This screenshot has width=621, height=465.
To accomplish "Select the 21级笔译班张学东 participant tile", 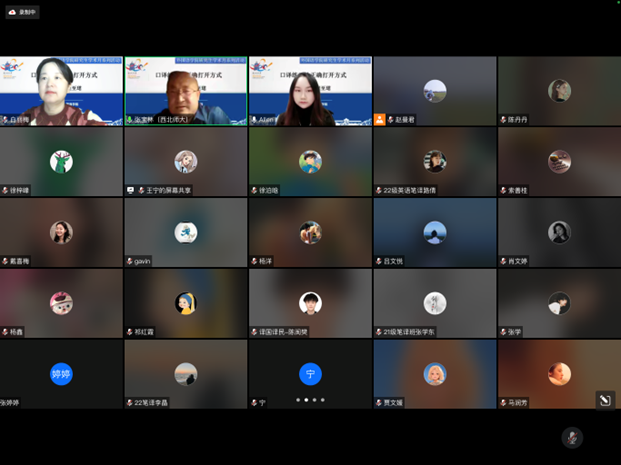I will pos(434,303).
